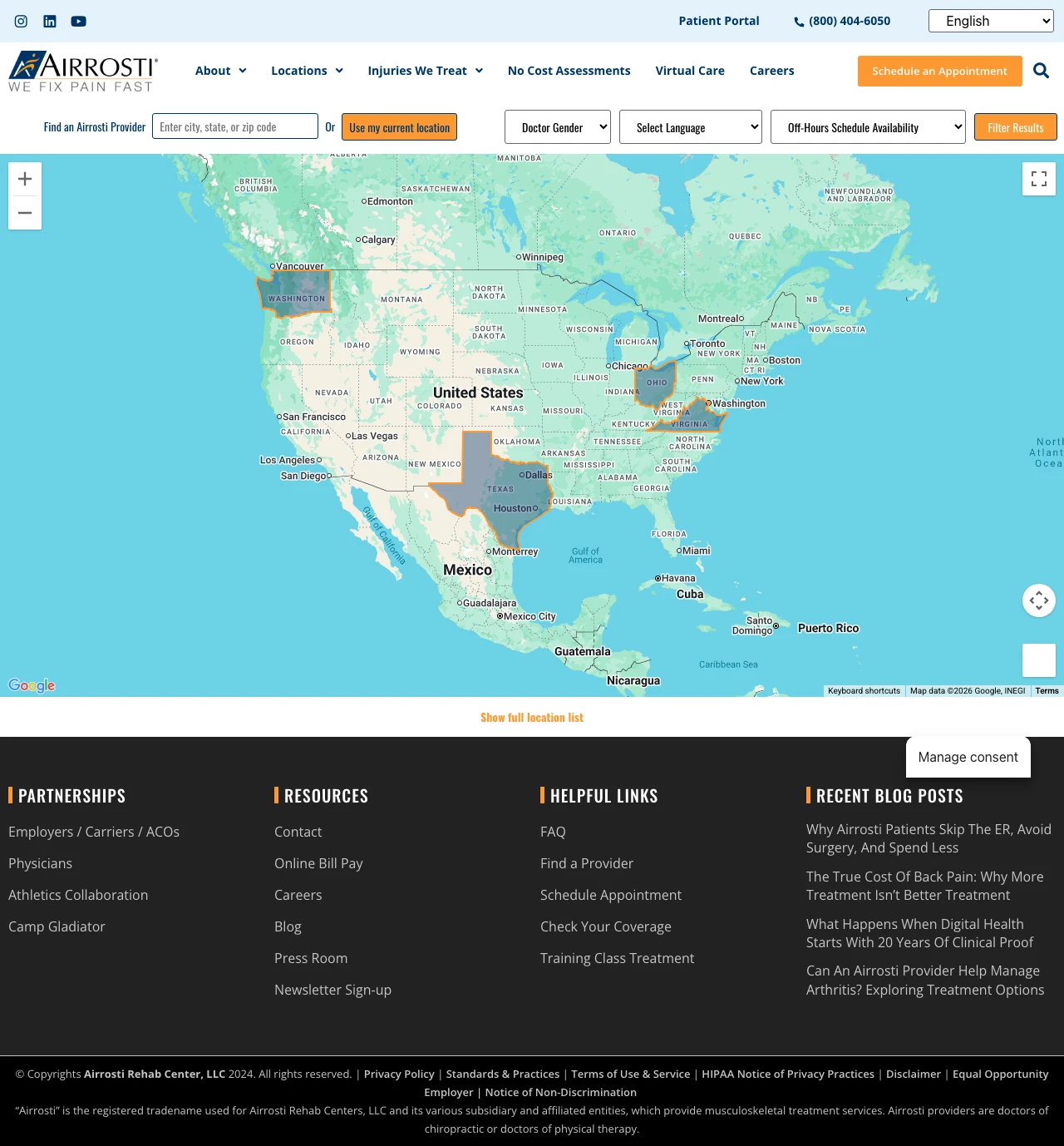Open the Disclaimer link
Screen dimensions: 1064x1146
click(x=914, y=1074)
